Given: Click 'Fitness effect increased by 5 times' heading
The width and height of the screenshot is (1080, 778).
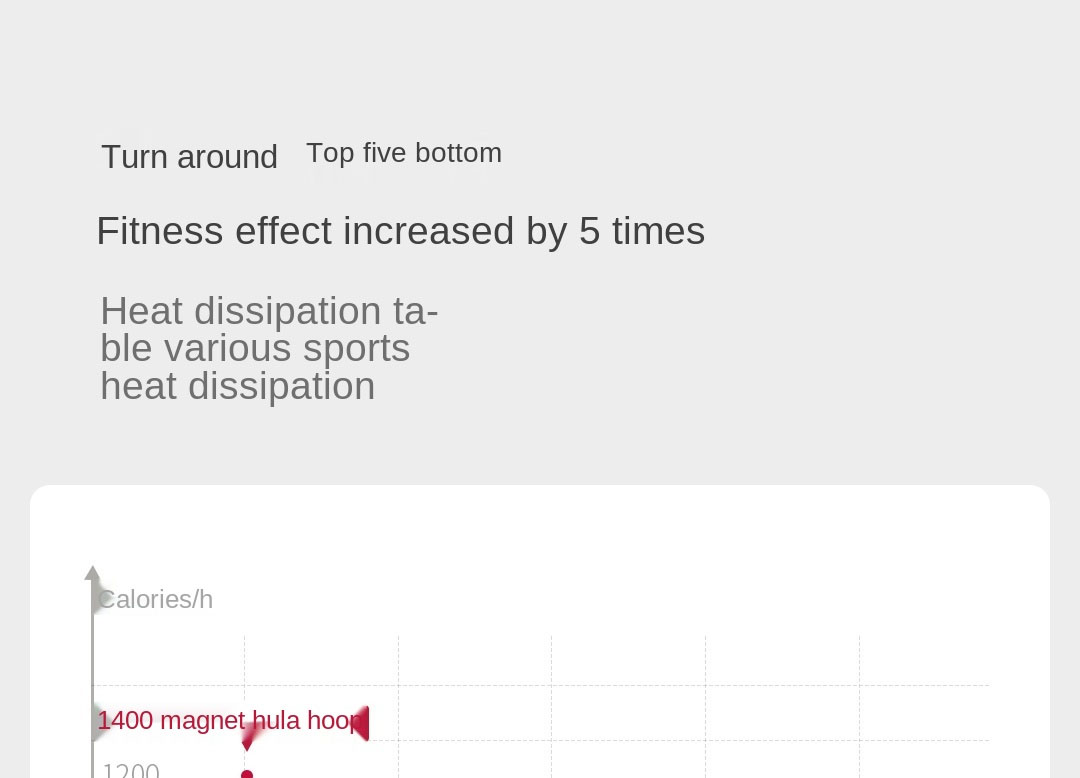Looking at the screenshot, I should 400,231.
